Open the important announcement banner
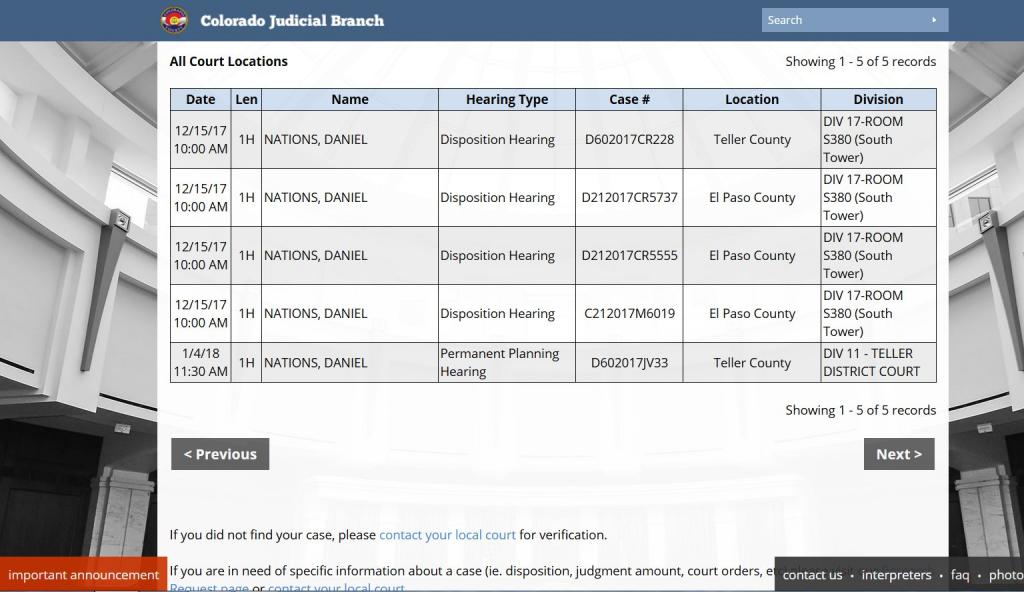1024x592 pixels. click(x=83, y=575)
